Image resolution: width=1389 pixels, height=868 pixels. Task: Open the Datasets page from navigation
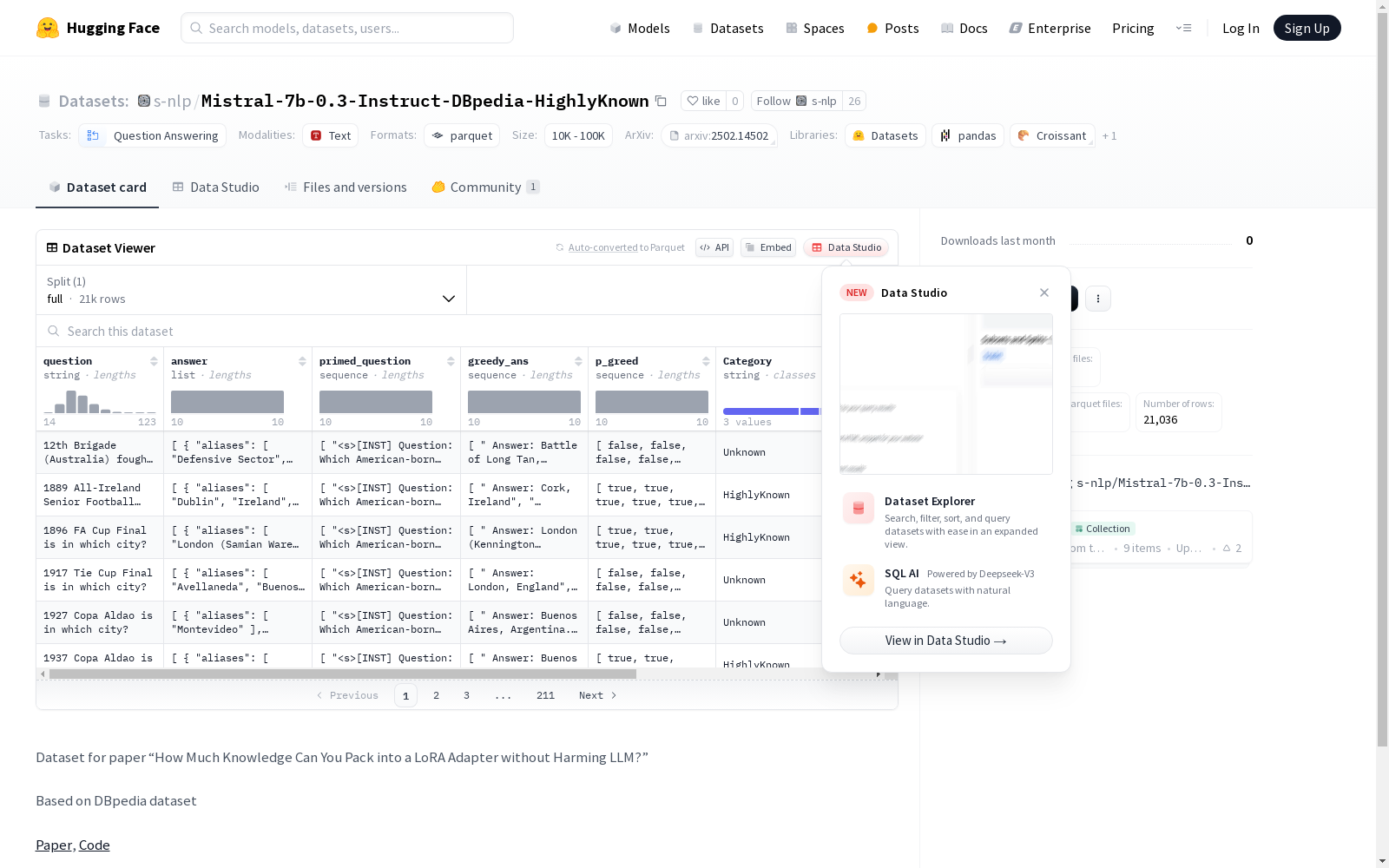coord(727,28)
